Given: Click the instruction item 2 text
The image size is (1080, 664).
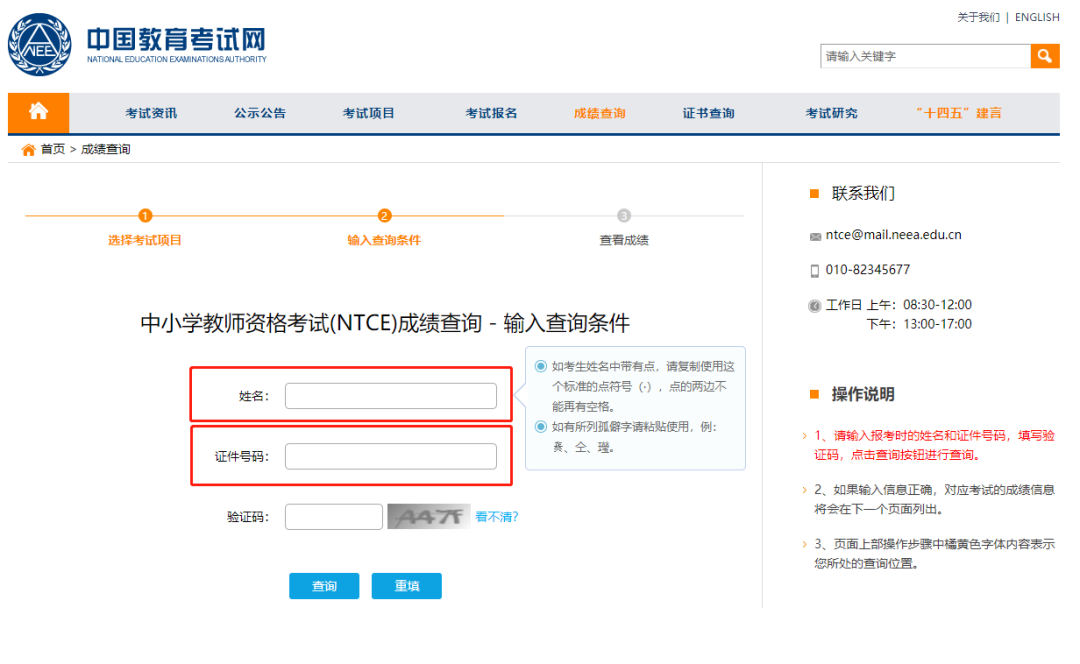Looking at the screenshot, I should (934, 499).
